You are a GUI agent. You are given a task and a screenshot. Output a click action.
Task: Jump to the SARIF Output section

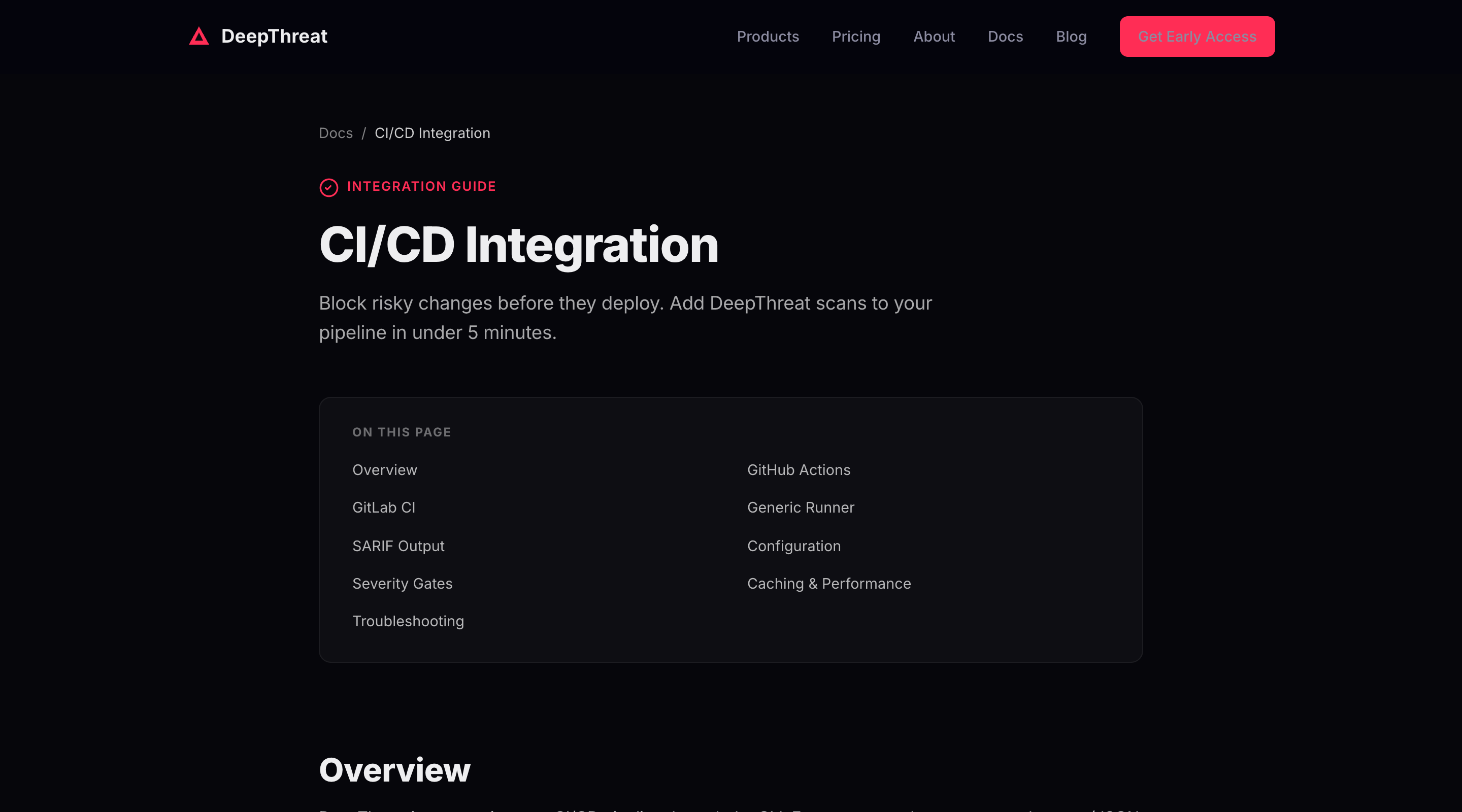pos(398,546)
